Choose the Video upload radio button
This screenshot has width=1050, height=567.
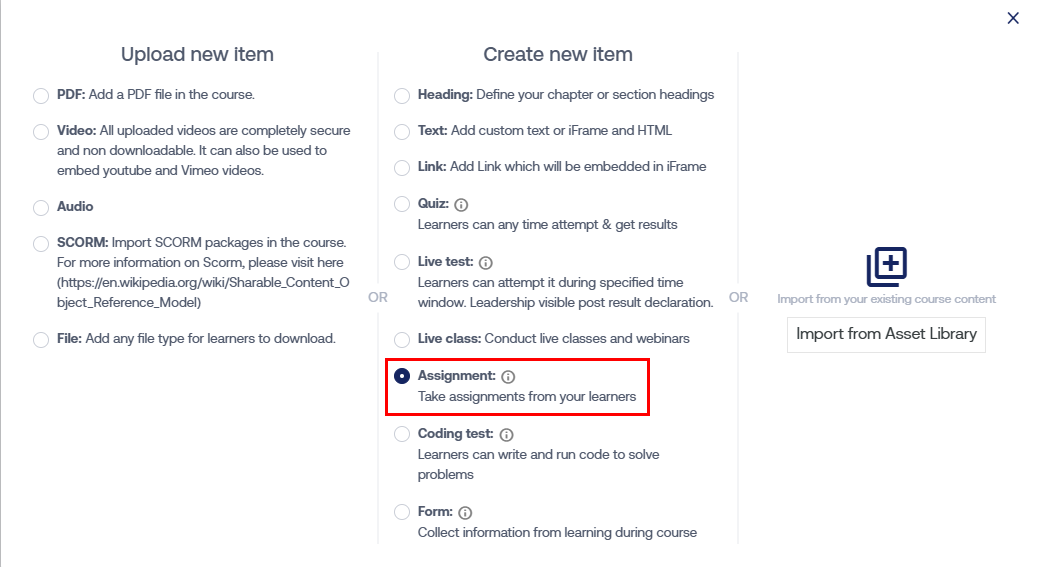click(x=41, y=132)
